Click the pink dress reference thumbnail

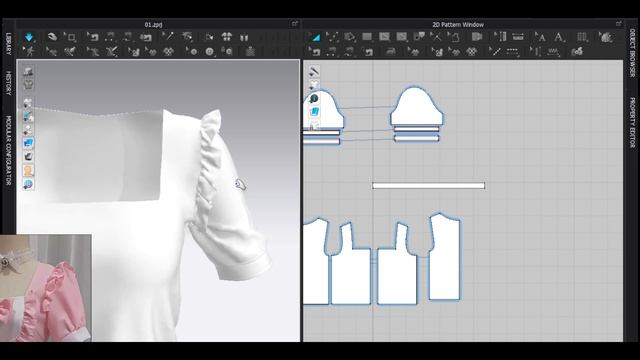point(46,288)
